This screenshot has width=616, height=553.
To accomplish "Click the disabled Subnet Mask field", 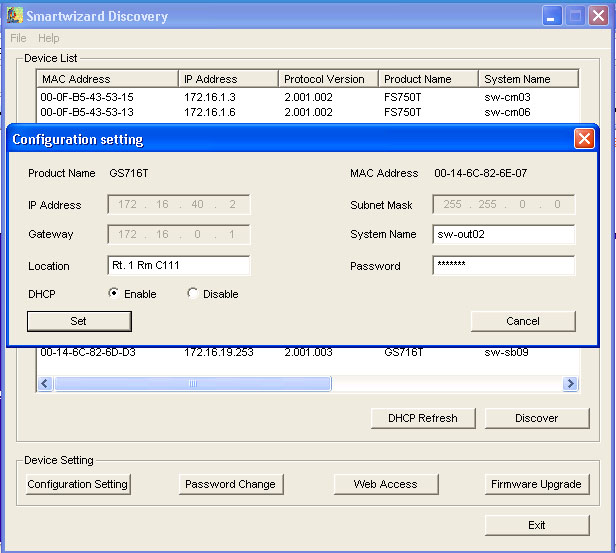I will pyautogui.click(x=504, y=204).
